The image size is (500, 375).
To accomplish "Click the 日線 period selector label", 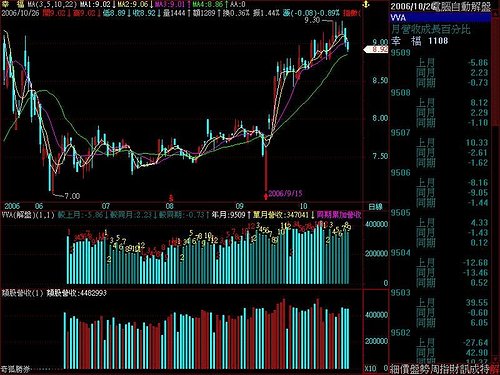I will [x=375, y=207].
